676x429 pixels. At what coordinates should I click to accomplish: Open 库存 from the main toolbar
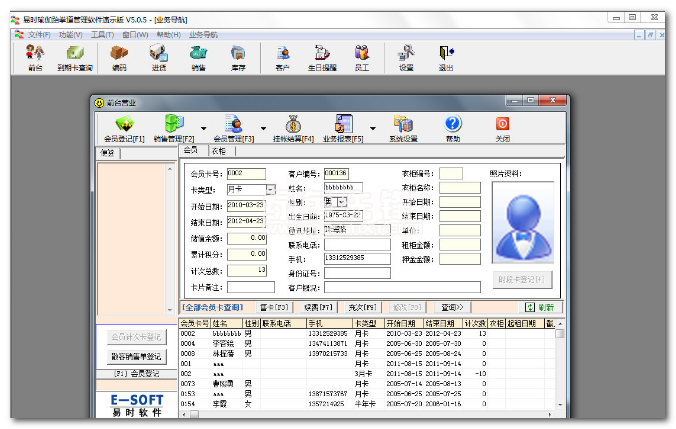pyautogui.click(x=238, y=57)
